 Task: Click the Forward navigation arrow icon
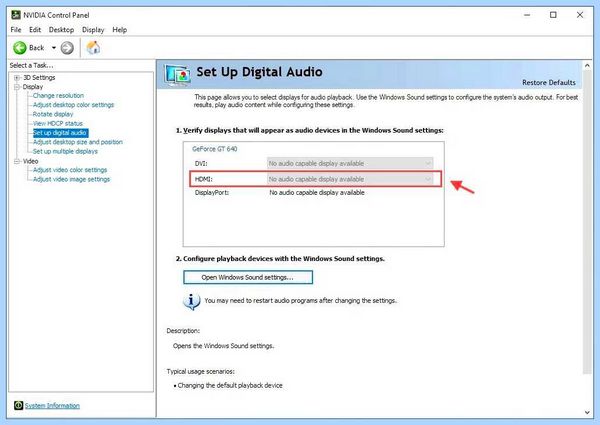point(67,48)
